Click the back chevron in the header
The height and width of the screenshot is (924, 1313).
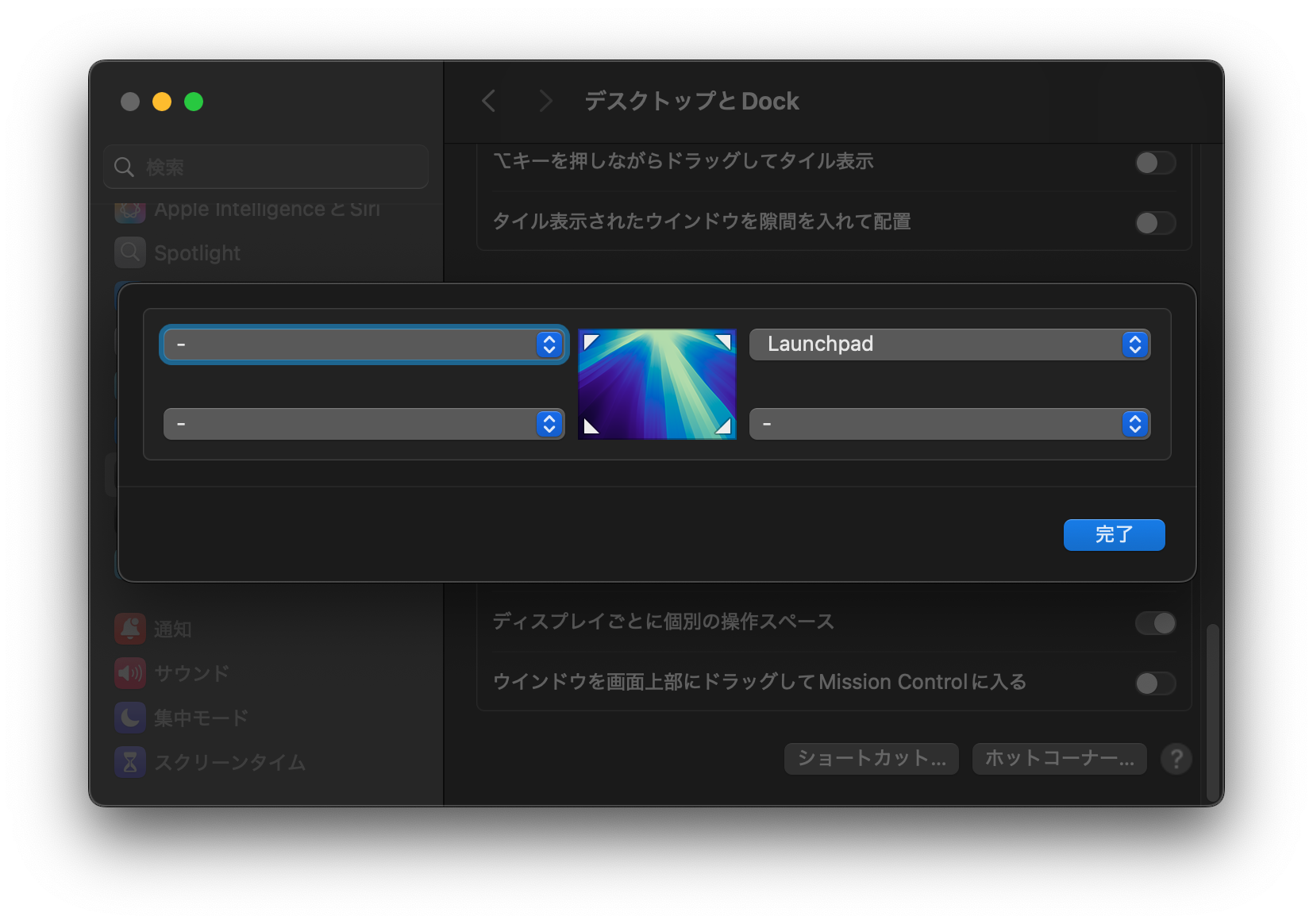pos(488,101)
